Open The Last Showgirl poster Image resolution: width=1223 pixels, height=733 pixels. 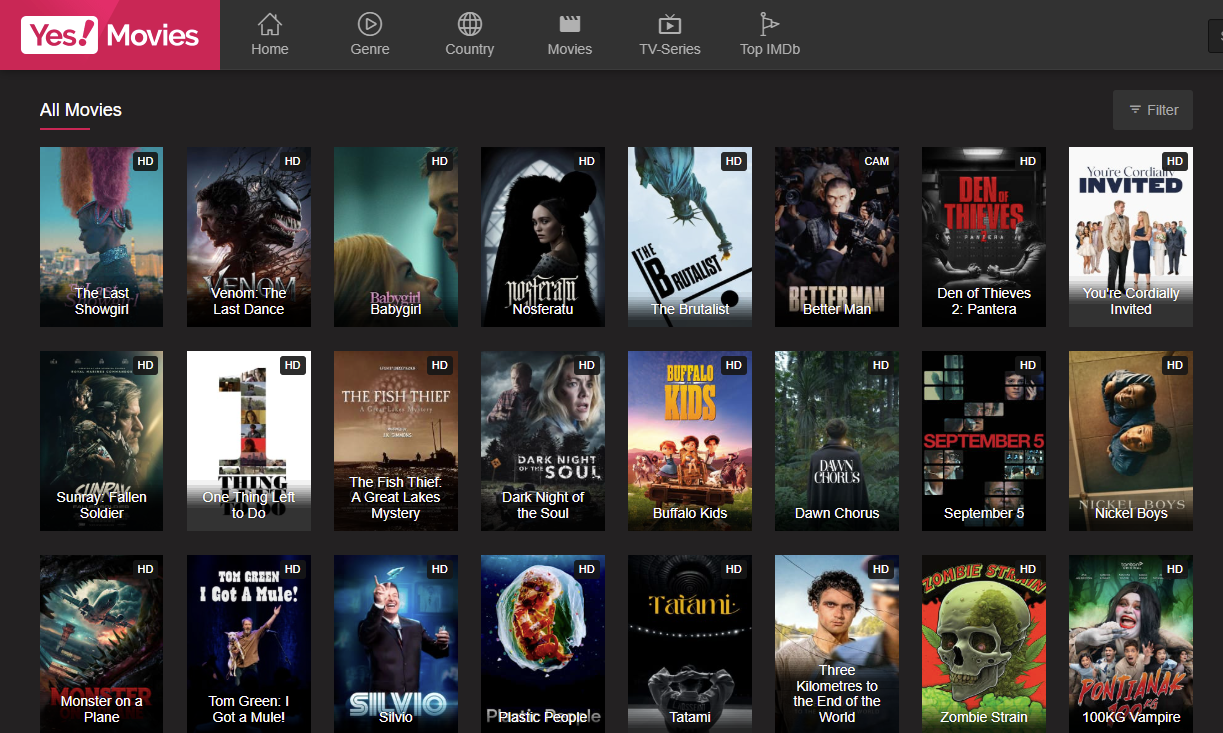click(x=102, y=237)
